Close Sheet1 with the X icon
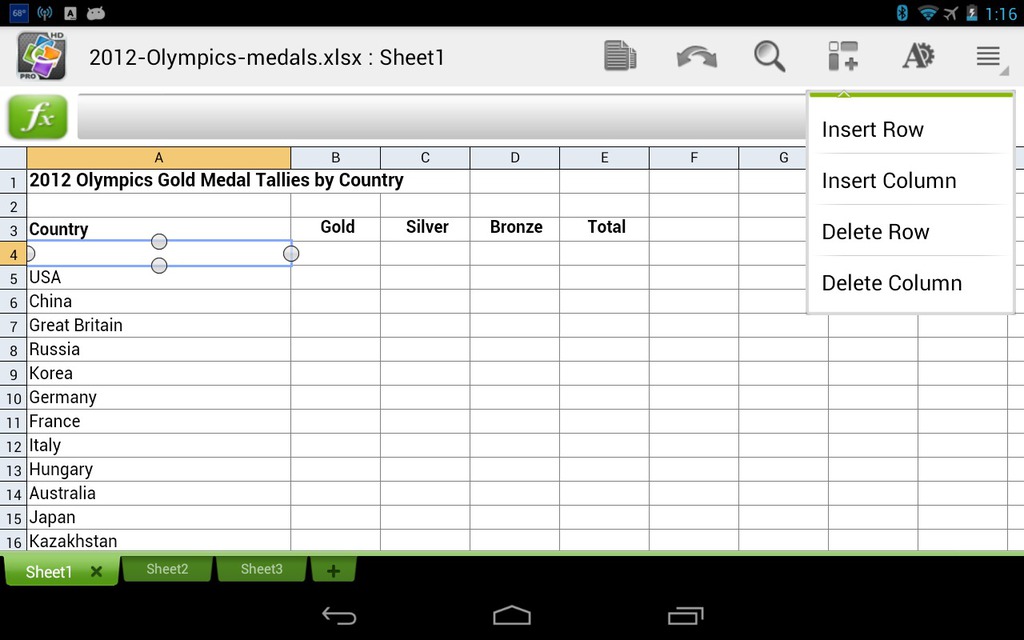This screenshot has height=640, width=1024. pos(96,571)
